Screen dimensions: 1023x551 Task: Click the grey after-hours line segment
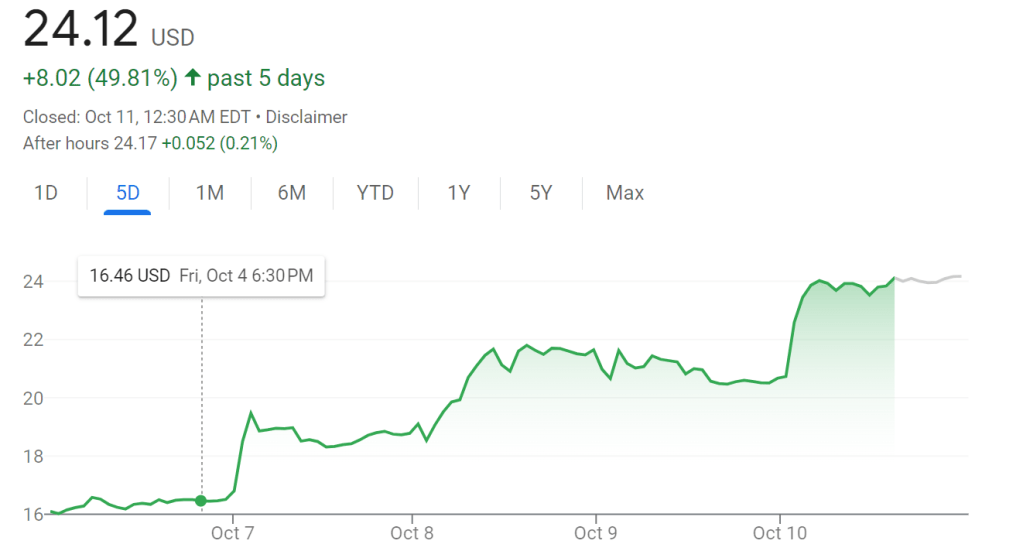(x=930, y=280)
